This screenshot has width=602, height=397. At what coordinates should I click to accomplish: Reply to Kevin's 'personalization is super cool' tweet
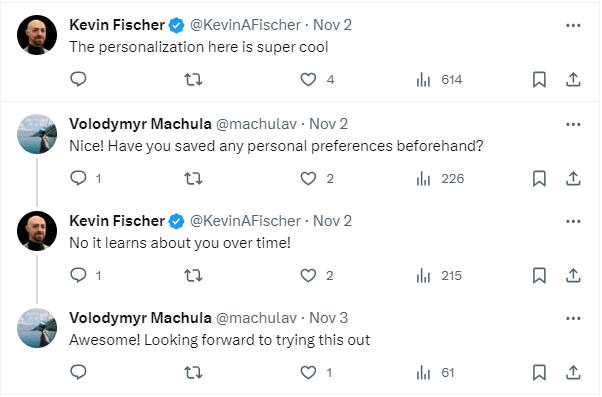click(x=78, y=79)
